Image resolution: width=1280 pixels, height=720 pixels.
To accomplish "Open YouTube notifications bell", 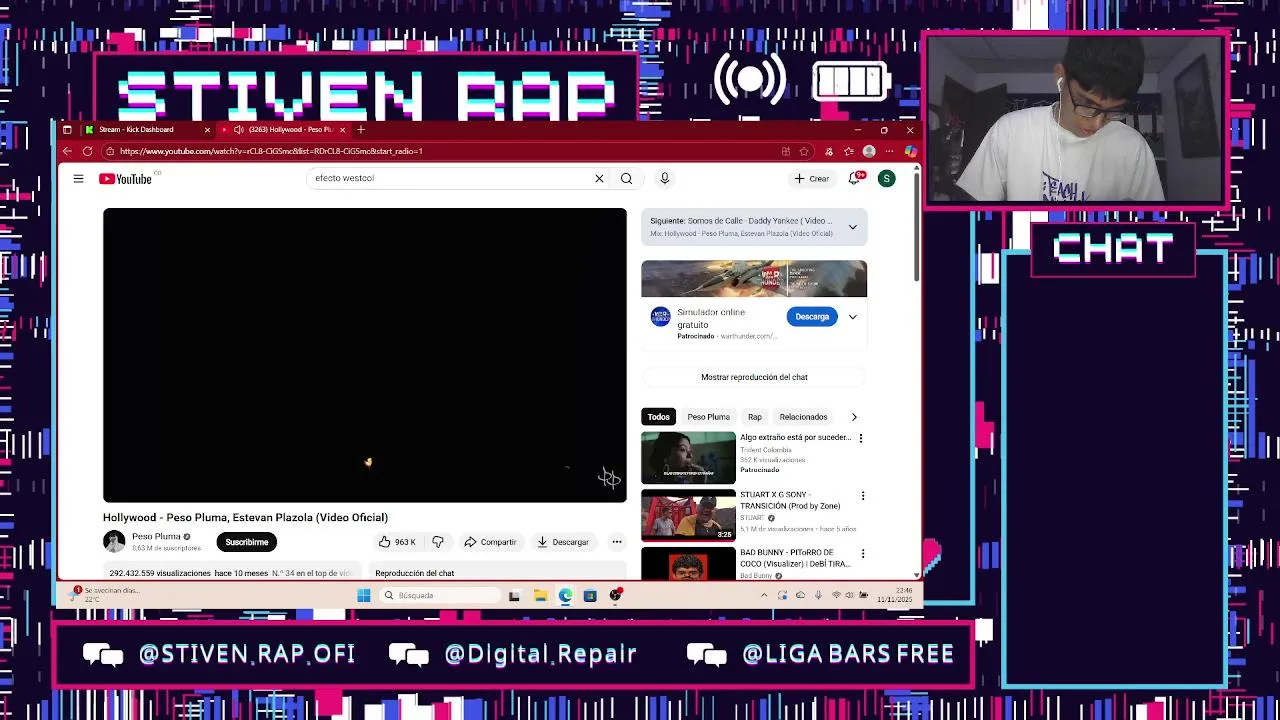I will tap(855, 178).
